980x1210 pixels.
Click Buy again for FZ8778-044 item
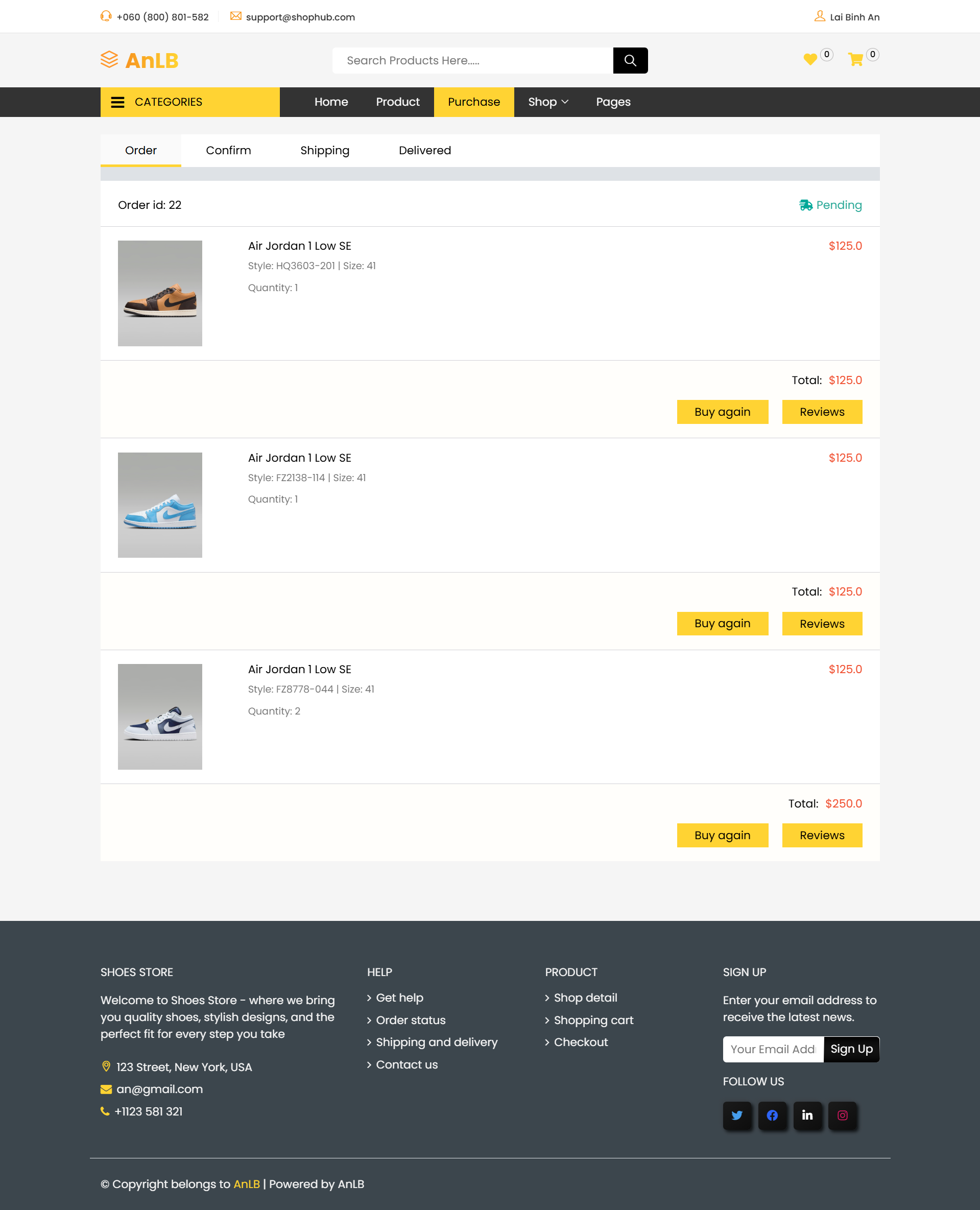(x=722, y=835)
